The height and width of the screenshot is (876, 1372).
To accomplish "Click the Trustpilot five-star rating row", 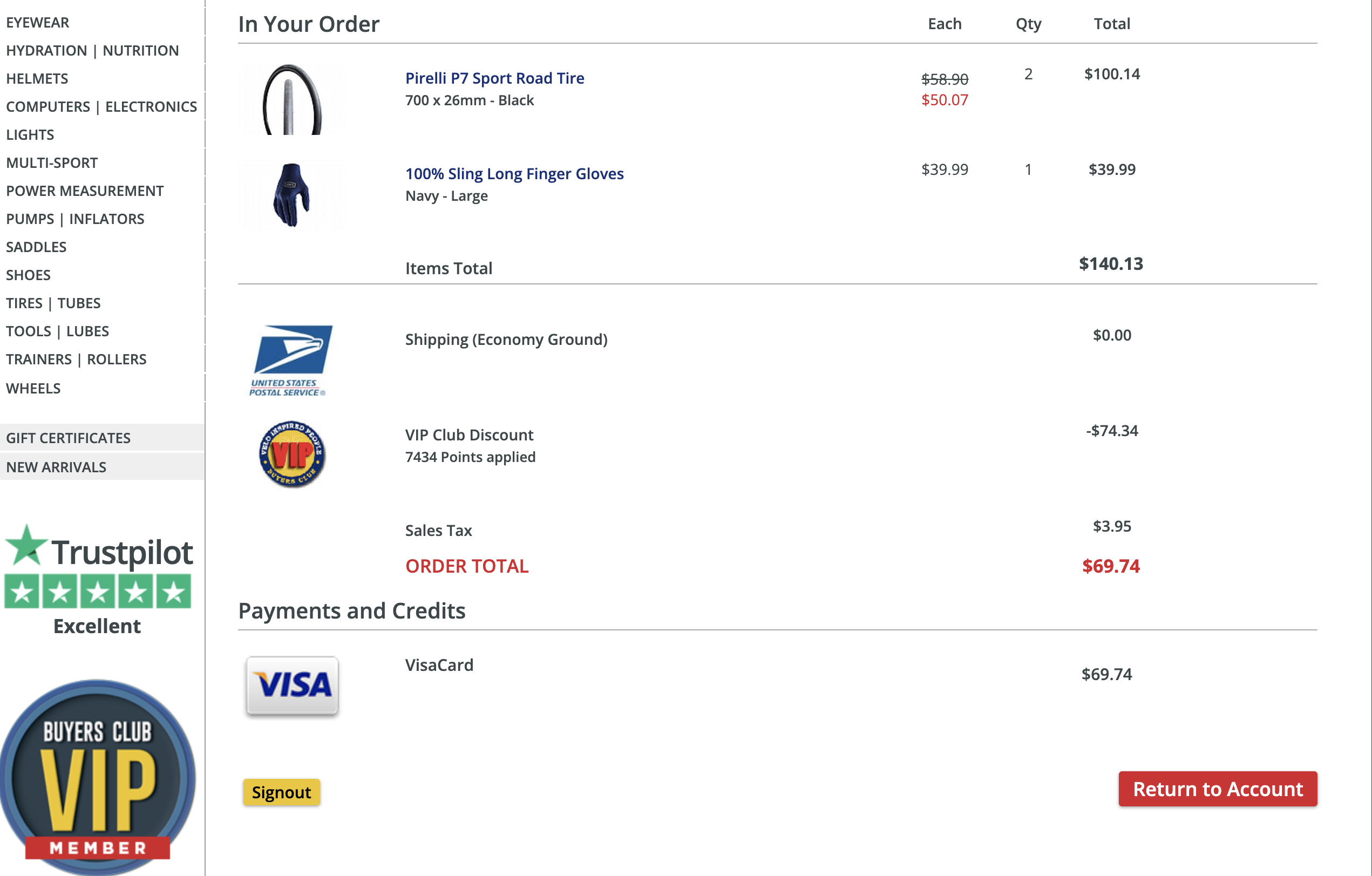I will [x=98, y=592].
